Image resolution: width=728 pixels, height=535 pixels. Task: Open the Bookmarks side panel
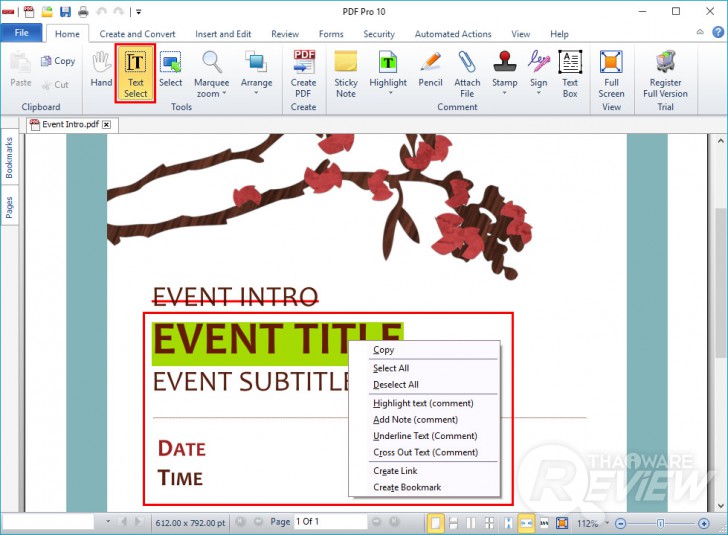[9, 158]
